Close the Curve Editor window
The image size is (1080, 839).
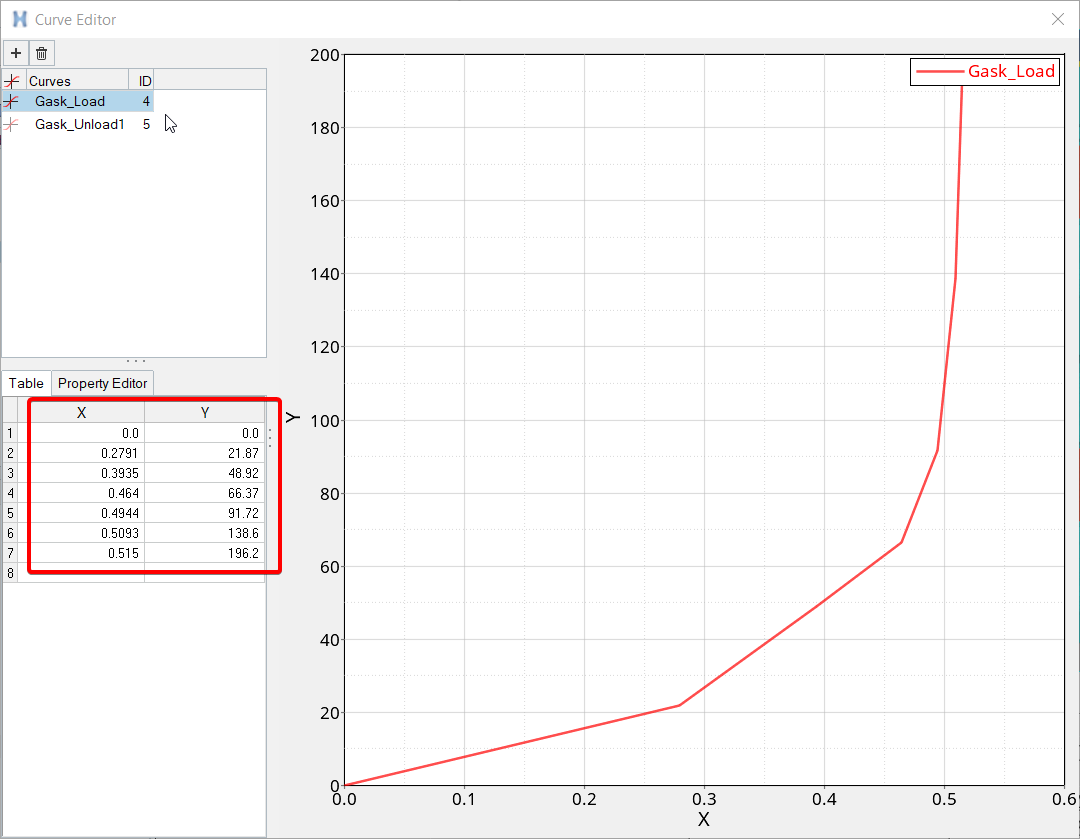pos(1058,19)
